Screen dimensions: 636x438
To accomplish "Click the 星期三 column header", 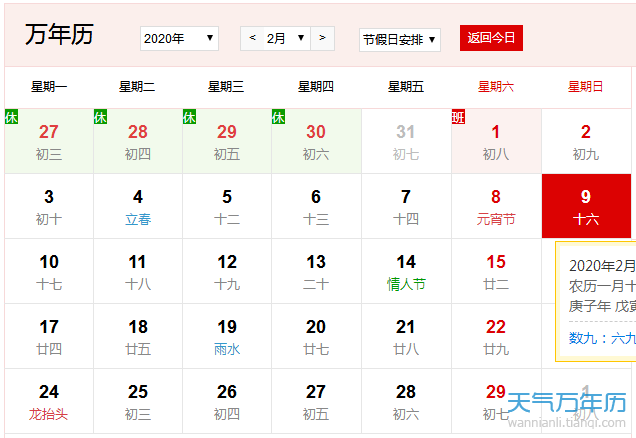I will 226,87.
